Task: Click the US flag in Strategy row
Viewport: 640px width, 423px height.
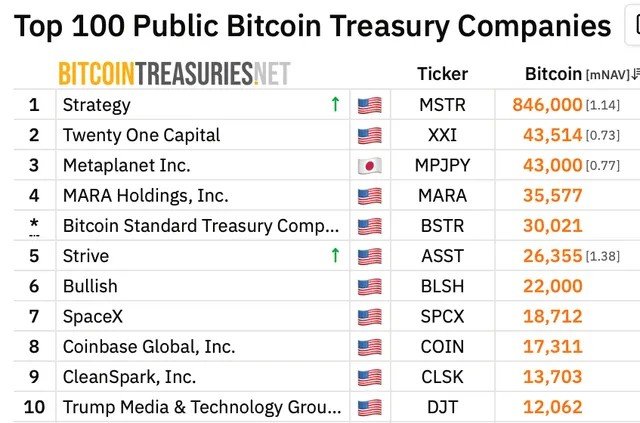Action: click(370, 105)
